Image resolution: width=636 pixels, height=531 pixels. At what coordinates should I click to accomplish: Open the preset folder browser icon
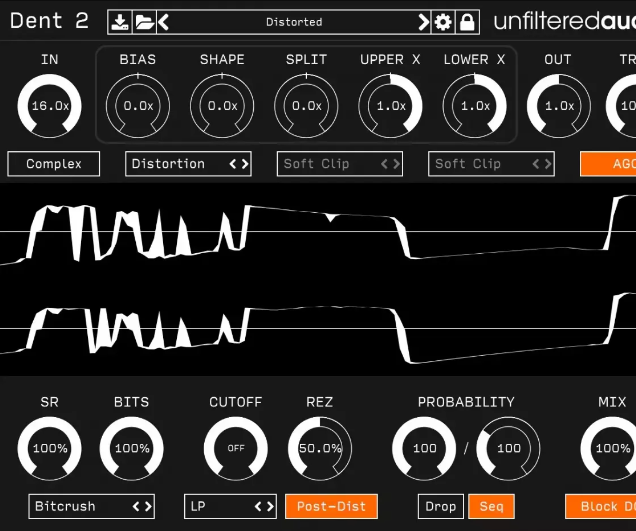tap(144, 22)
